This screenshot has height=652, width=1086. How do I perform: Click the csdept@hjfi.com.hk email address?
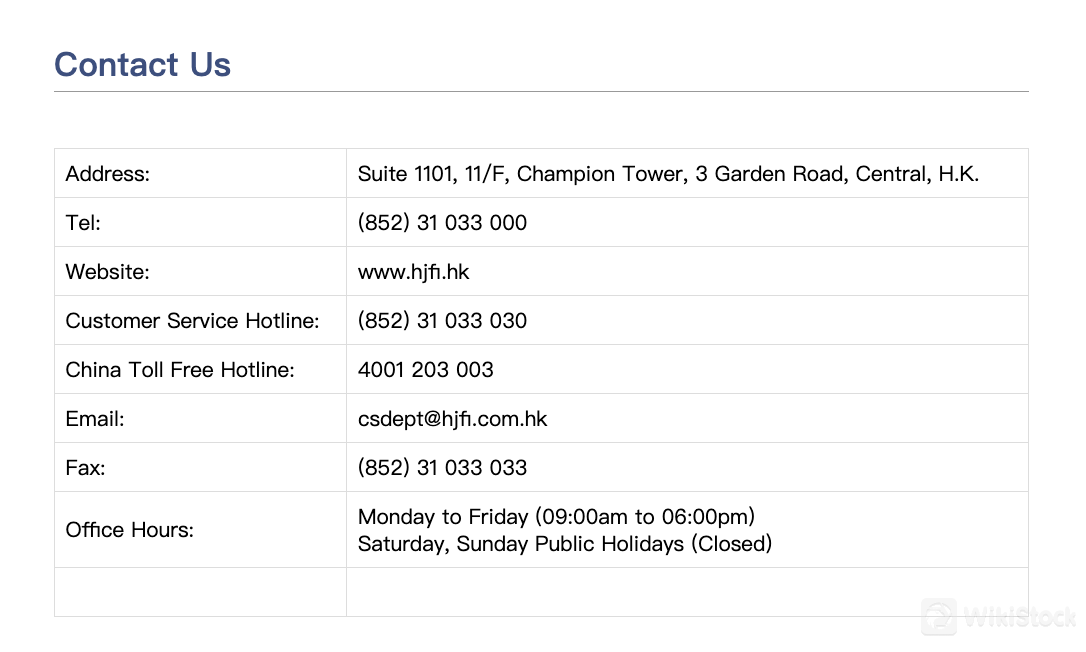pyautogui.click(x=452, y=418)
